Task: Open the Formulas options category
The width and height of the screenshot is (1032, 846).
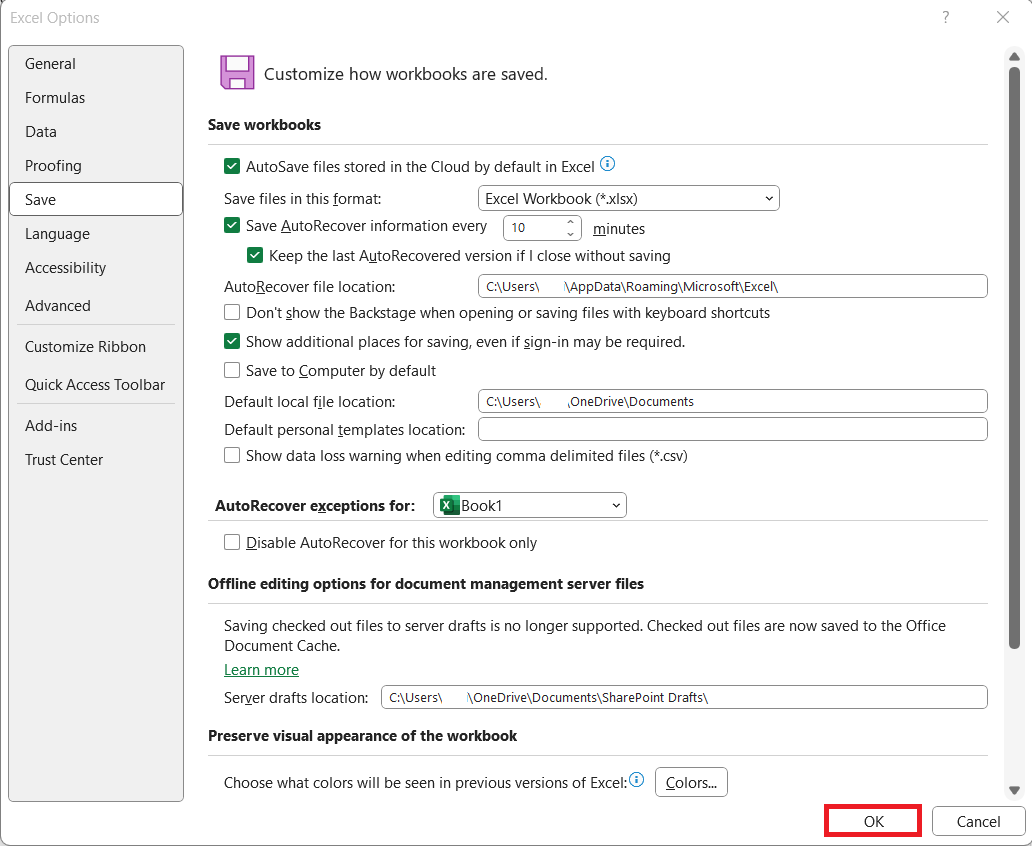Action: 96,98
